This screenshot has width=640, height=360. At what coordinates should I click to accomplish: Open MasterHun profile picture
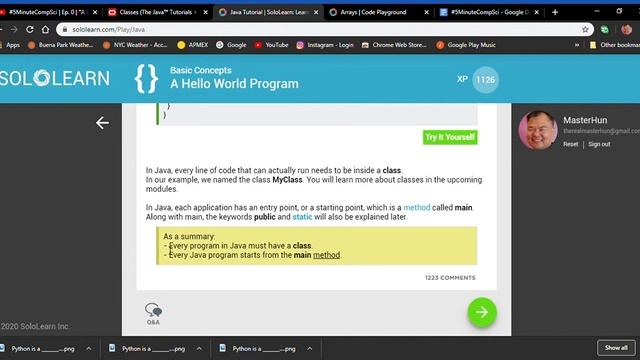click(538, 130)
